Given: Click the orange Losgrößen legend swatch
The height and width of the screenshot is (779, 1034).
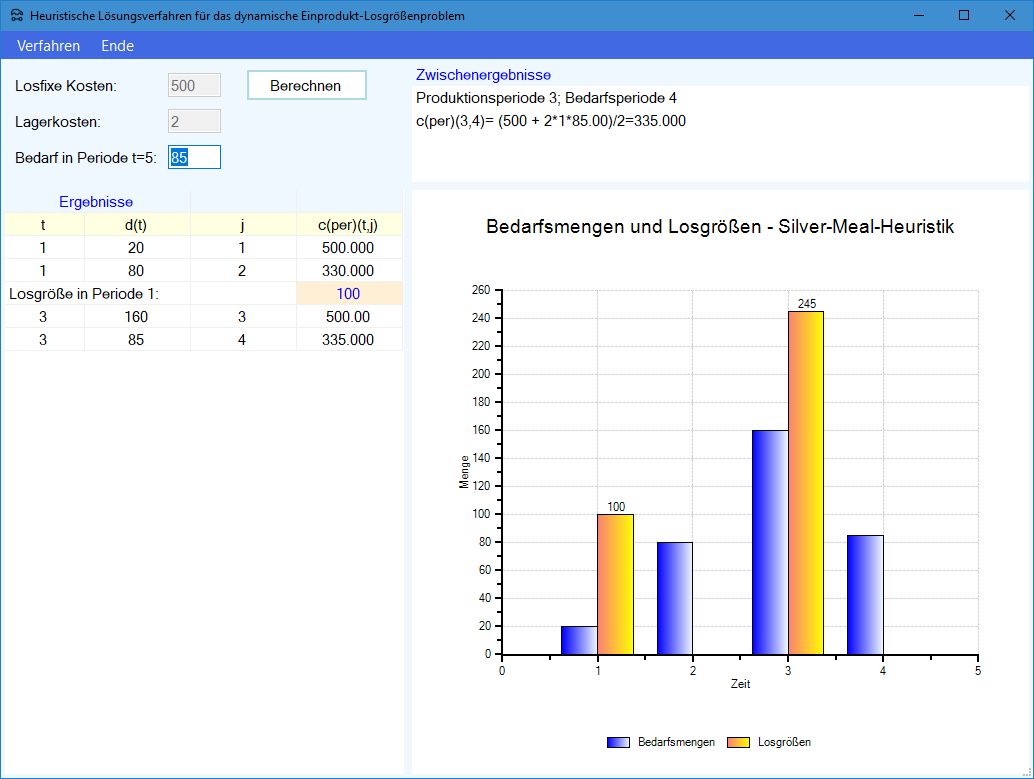Looking at the screenshot, I should tap(739, 742).
